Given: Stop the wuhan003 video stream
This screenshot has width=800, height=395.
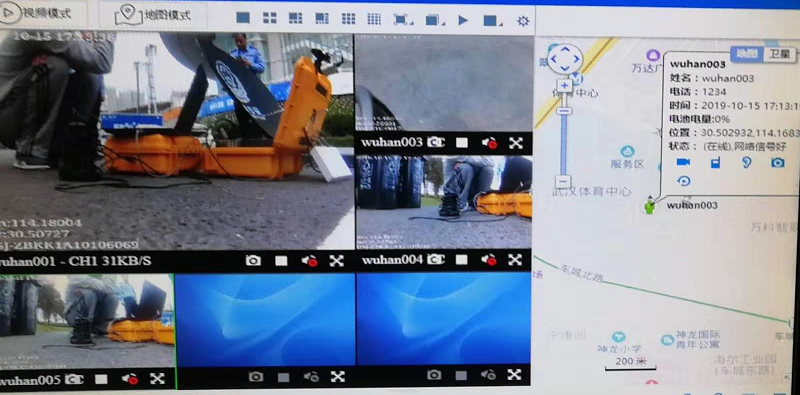Looking at the screenshot, I should coord(462,143).
